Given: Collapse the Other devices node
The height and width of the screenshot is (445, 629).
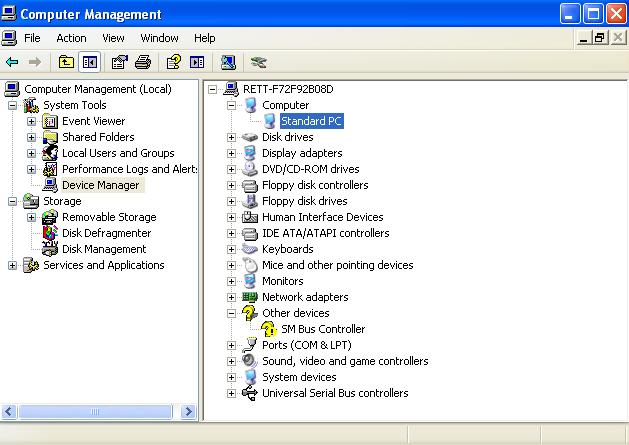Looking at the screenshot, I should pos(232,313).
